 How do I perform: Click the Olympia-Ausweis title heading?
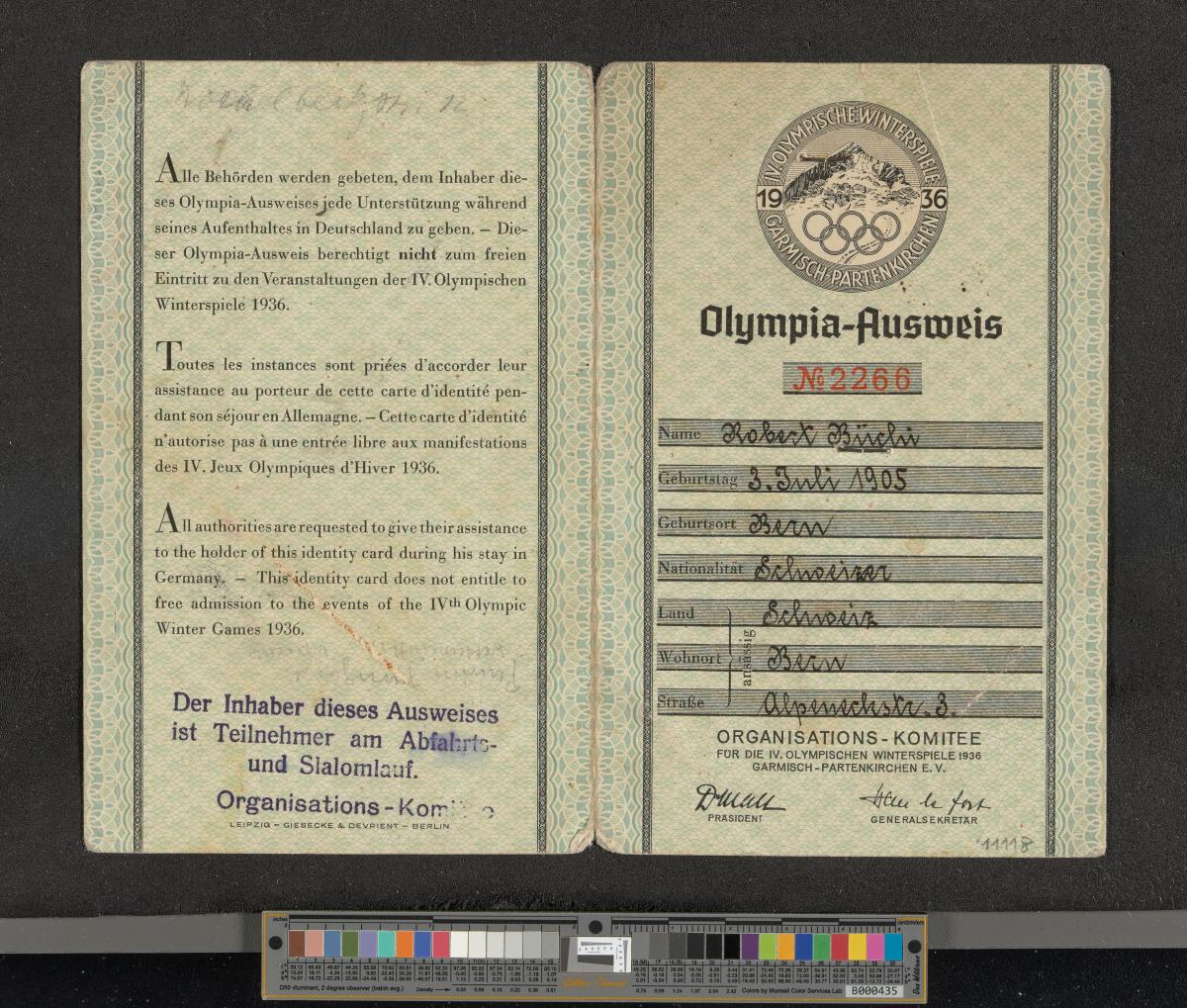point(851,322)
